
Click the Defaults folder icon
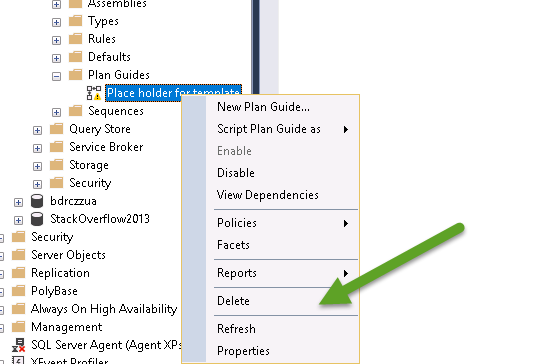click(75, 57)
